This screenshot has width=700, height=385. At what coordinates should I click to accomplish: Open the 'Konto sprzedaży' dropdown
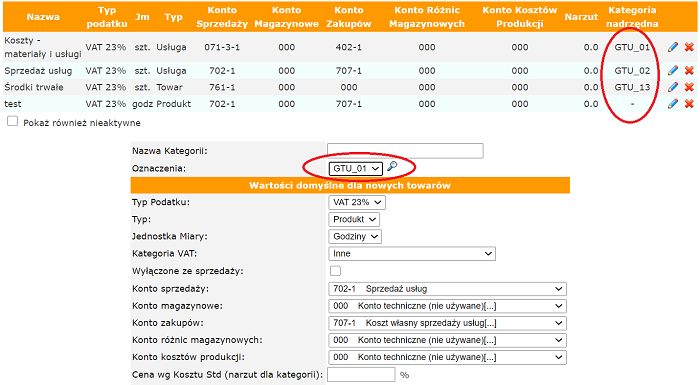[447, 289]
